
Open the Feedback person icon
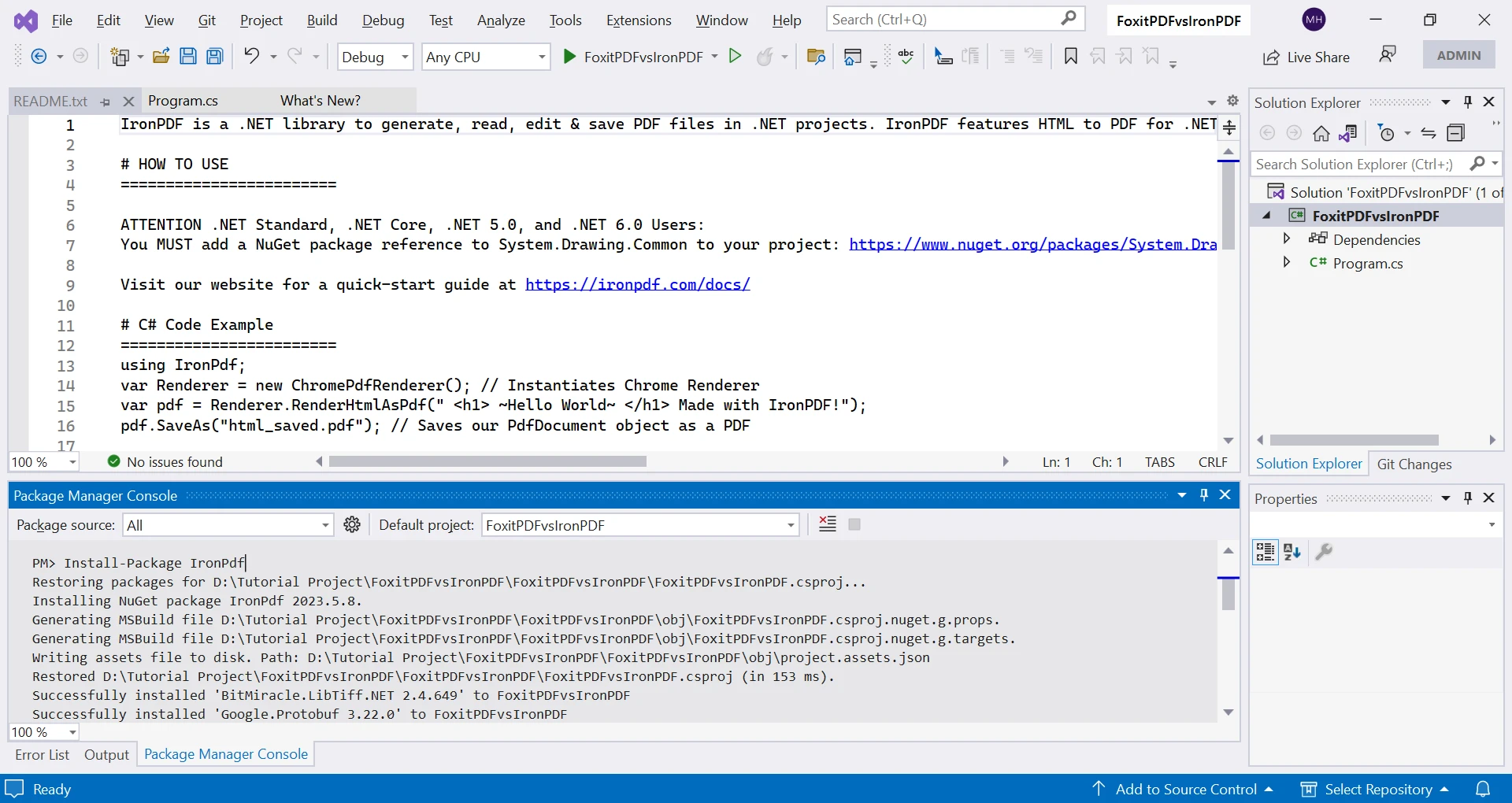tap(1388, 54)
